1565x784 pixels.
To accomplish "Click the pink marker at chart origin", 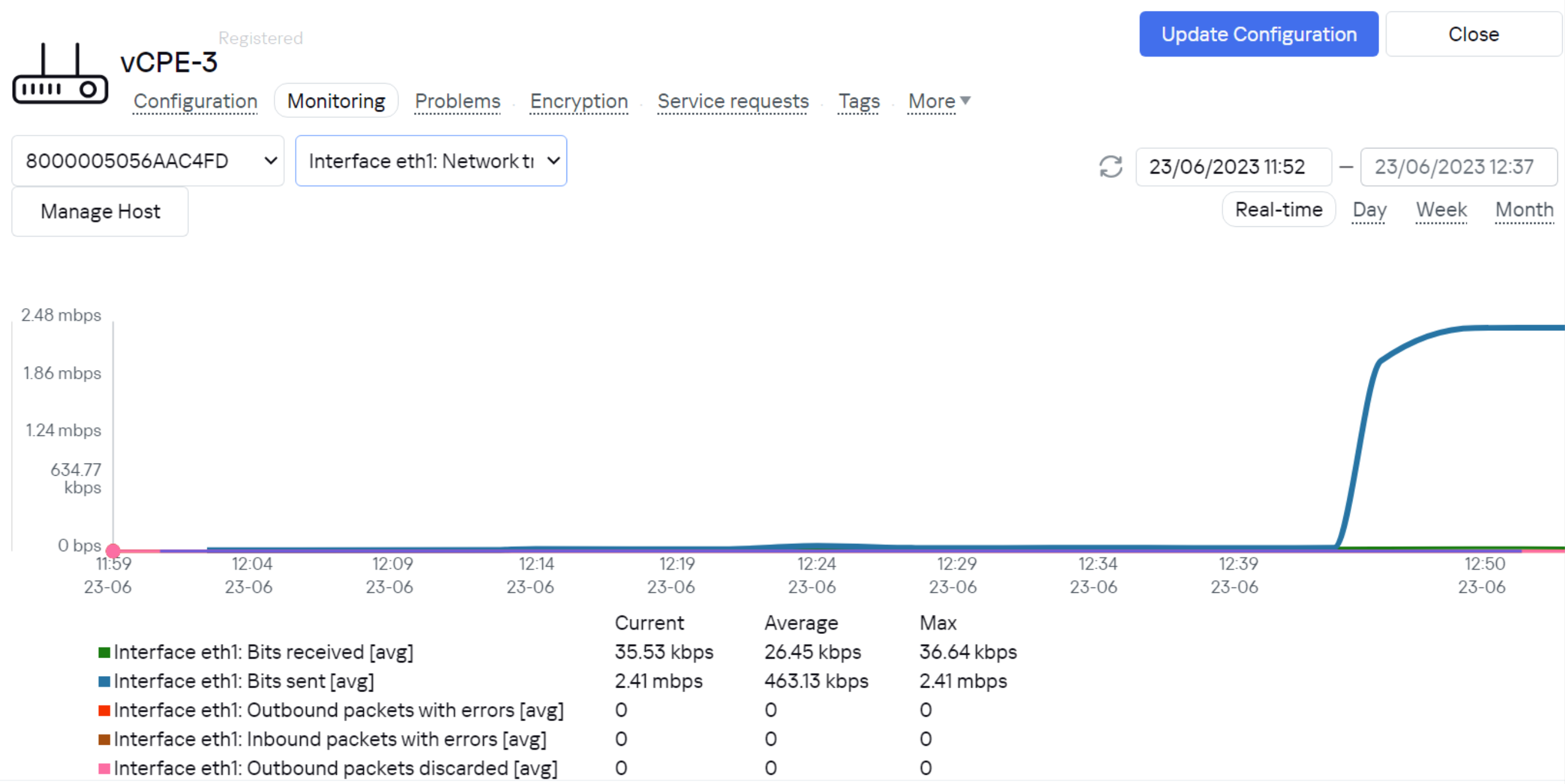I will pyautogui.click(x=113, y=551).
